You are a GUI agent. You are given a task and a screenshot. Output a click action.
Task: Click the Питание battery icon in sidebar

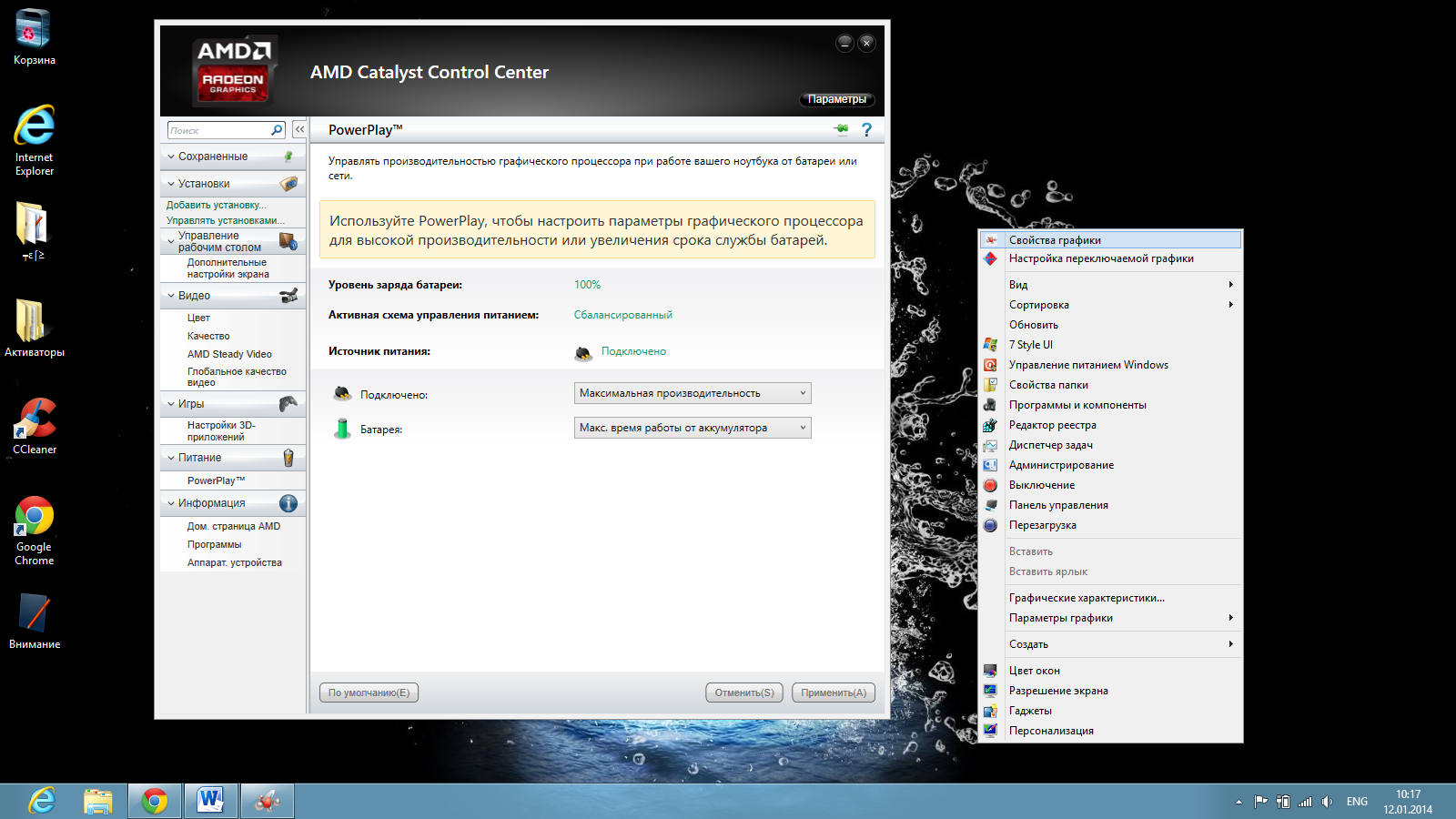288,458
